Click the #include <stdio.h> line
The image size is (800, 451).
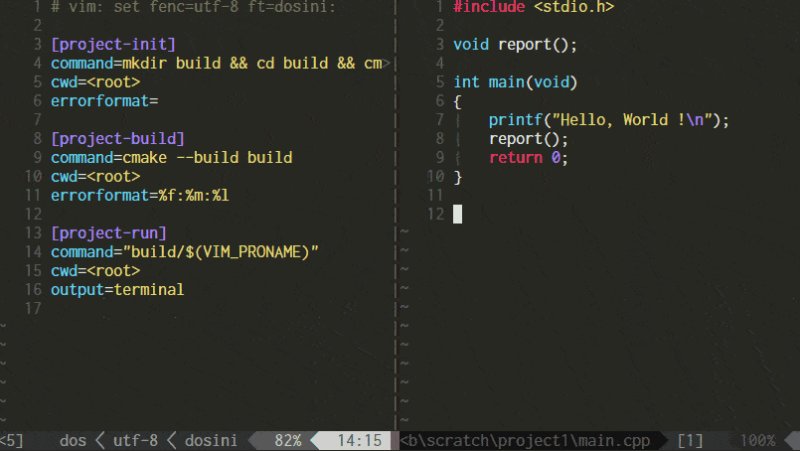coord(534,7)
